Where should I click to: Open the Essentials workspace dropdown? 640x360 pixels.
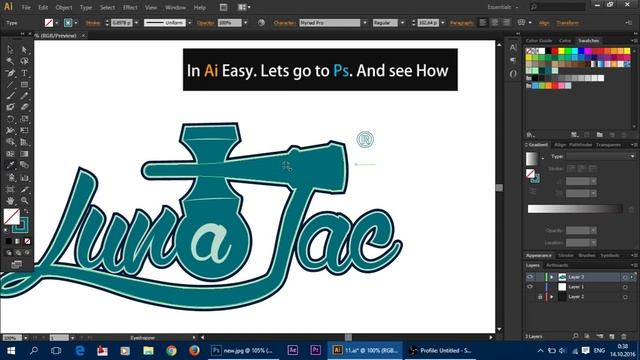pyautogui.click(x=503, y=7)
